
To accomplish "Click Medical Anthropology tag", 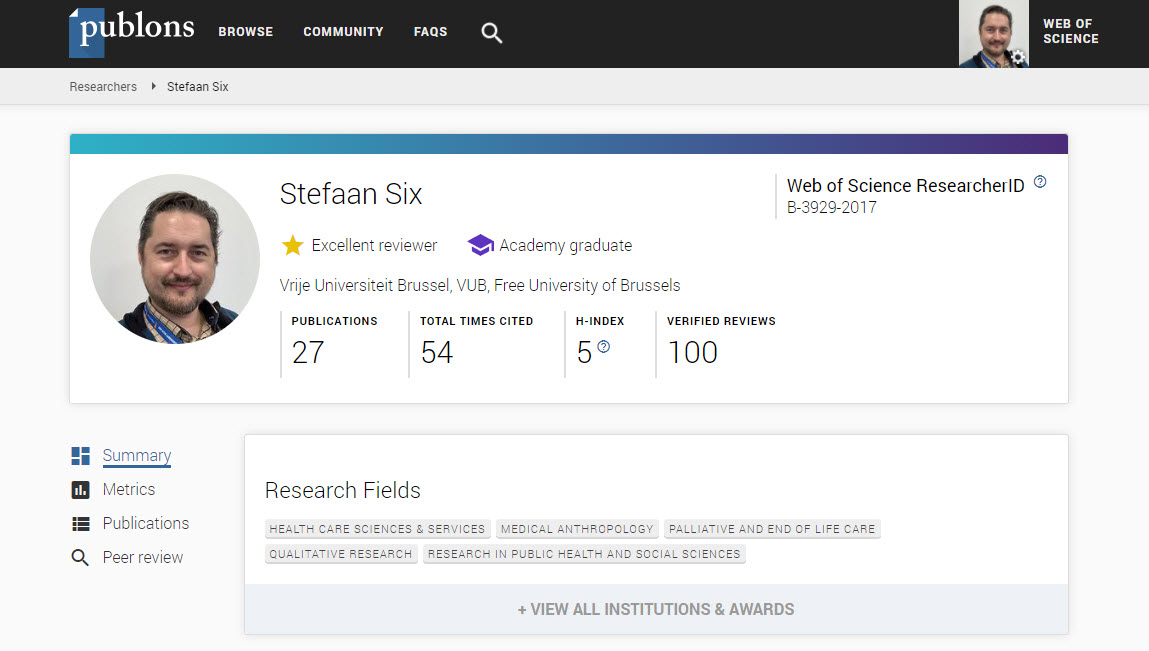I will [577, 529].
